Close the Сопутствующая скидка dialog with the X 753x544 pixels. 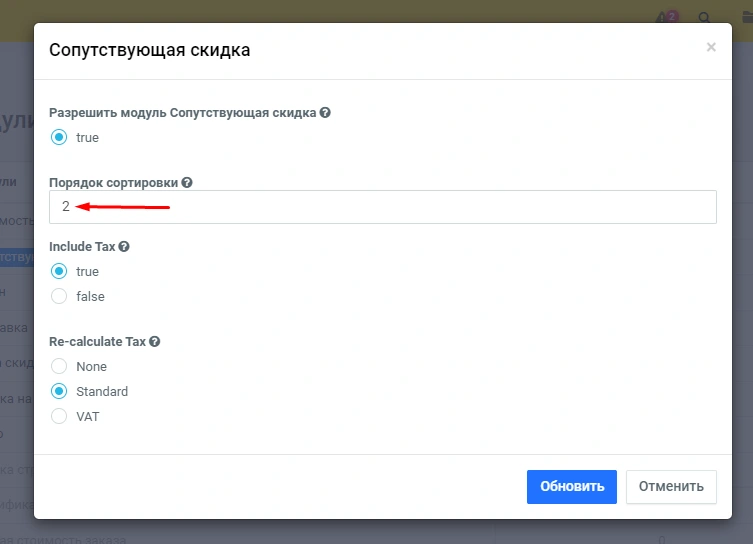pyautogui.click(x=711, y=47)
